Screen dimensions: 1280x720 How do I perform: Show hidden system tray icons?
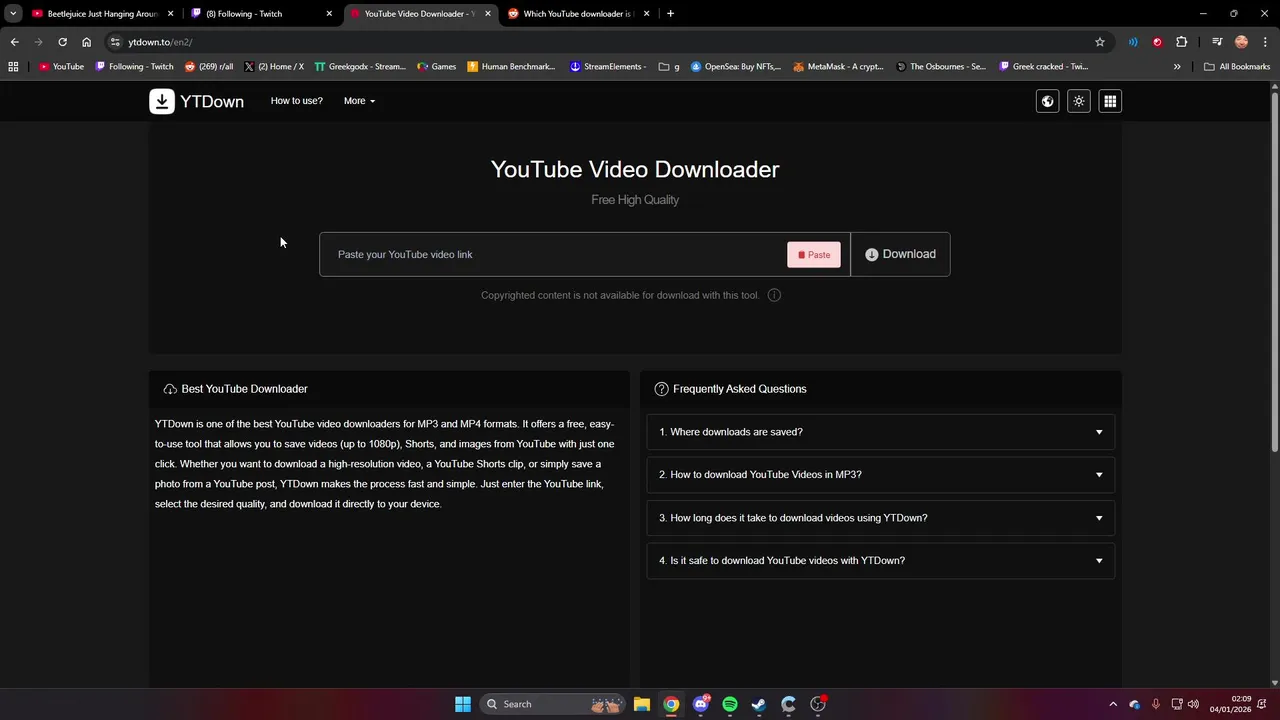click(1113, 704)
